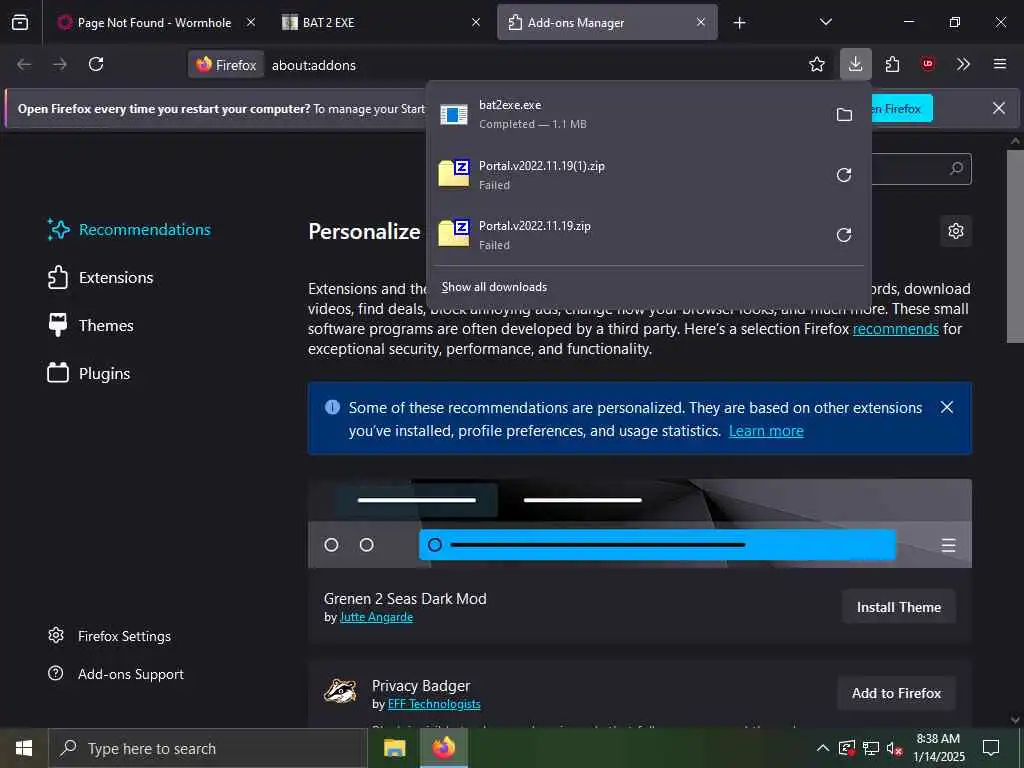1024x768 pixels.
Task: Click the Type here to search box
Action: point(208,748)
